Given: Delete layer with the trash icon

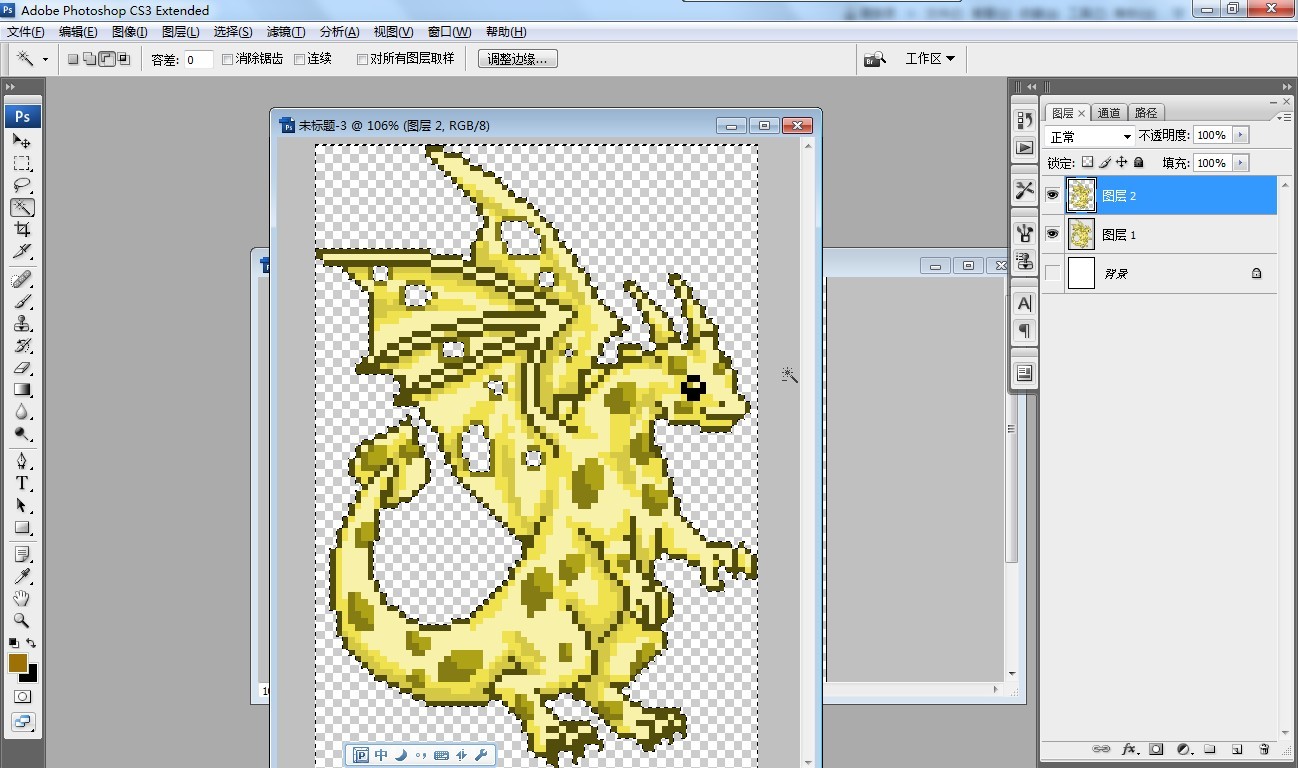Looking at the screenshot, I should [x=1264, y=748].
